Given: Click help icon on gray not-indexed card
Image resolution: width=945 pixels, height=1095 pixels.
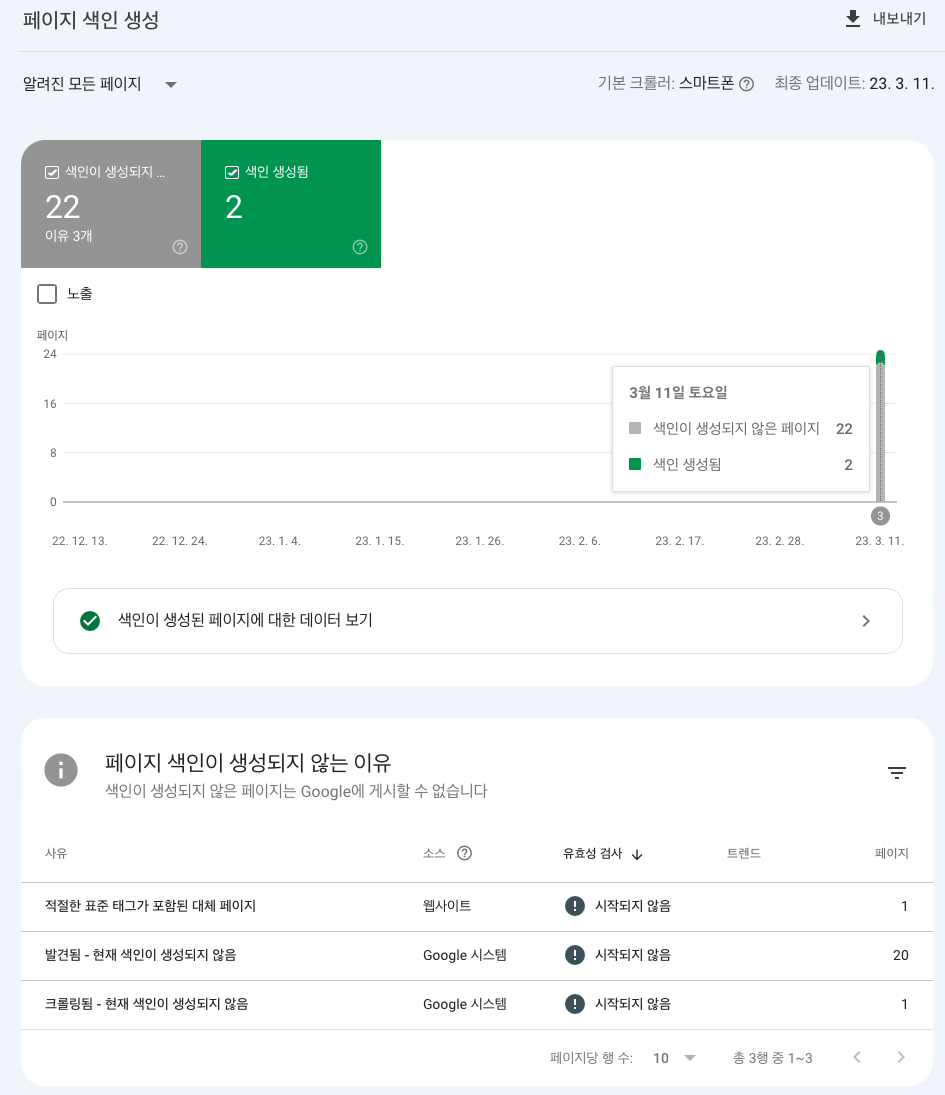Looking at the screenshot, I should tap(180, 247).
